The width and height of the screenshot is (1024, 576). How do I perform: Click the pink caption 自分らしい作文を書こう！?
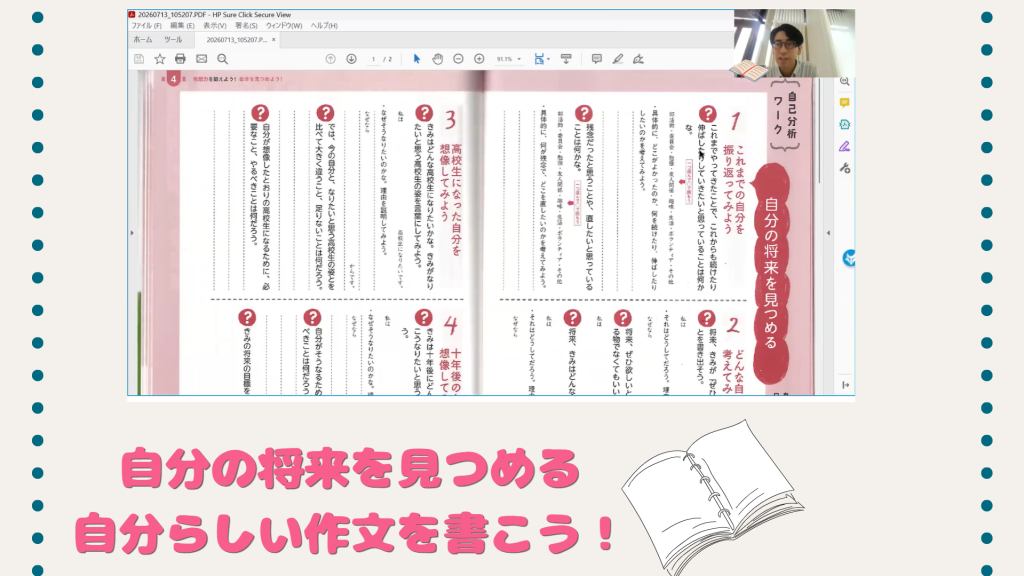(x=345, y=534)
